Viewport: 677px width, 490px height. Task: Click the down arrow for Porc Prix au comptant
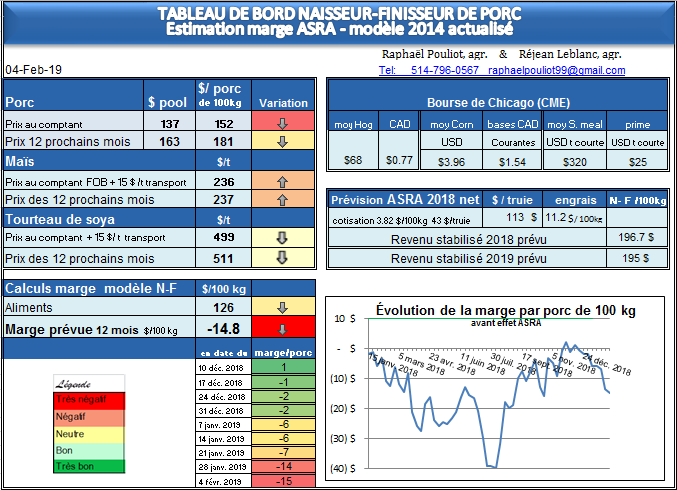283,122
